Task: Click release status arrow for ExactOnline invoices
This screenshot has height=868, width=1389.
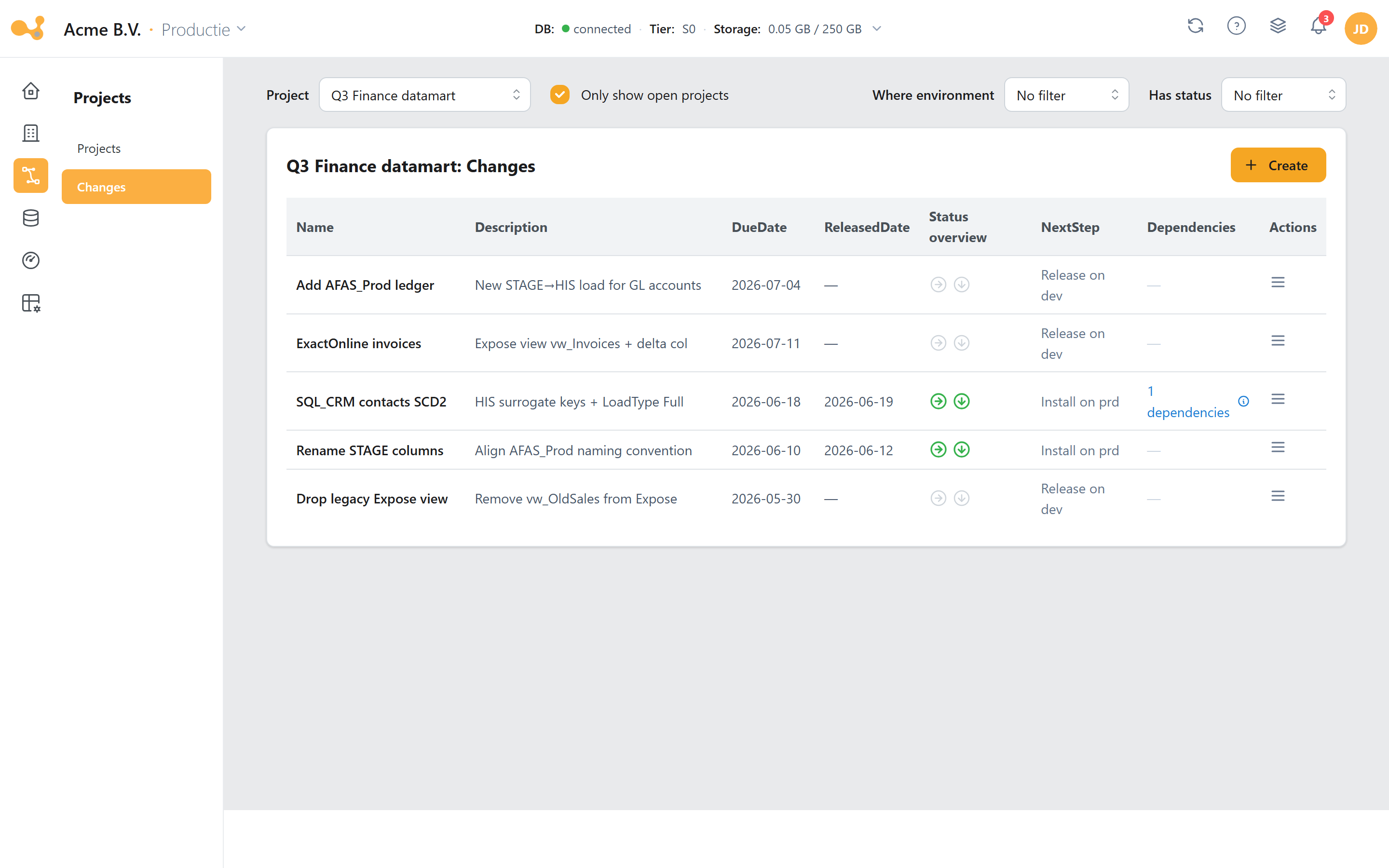Action: [x=938, y=343]
